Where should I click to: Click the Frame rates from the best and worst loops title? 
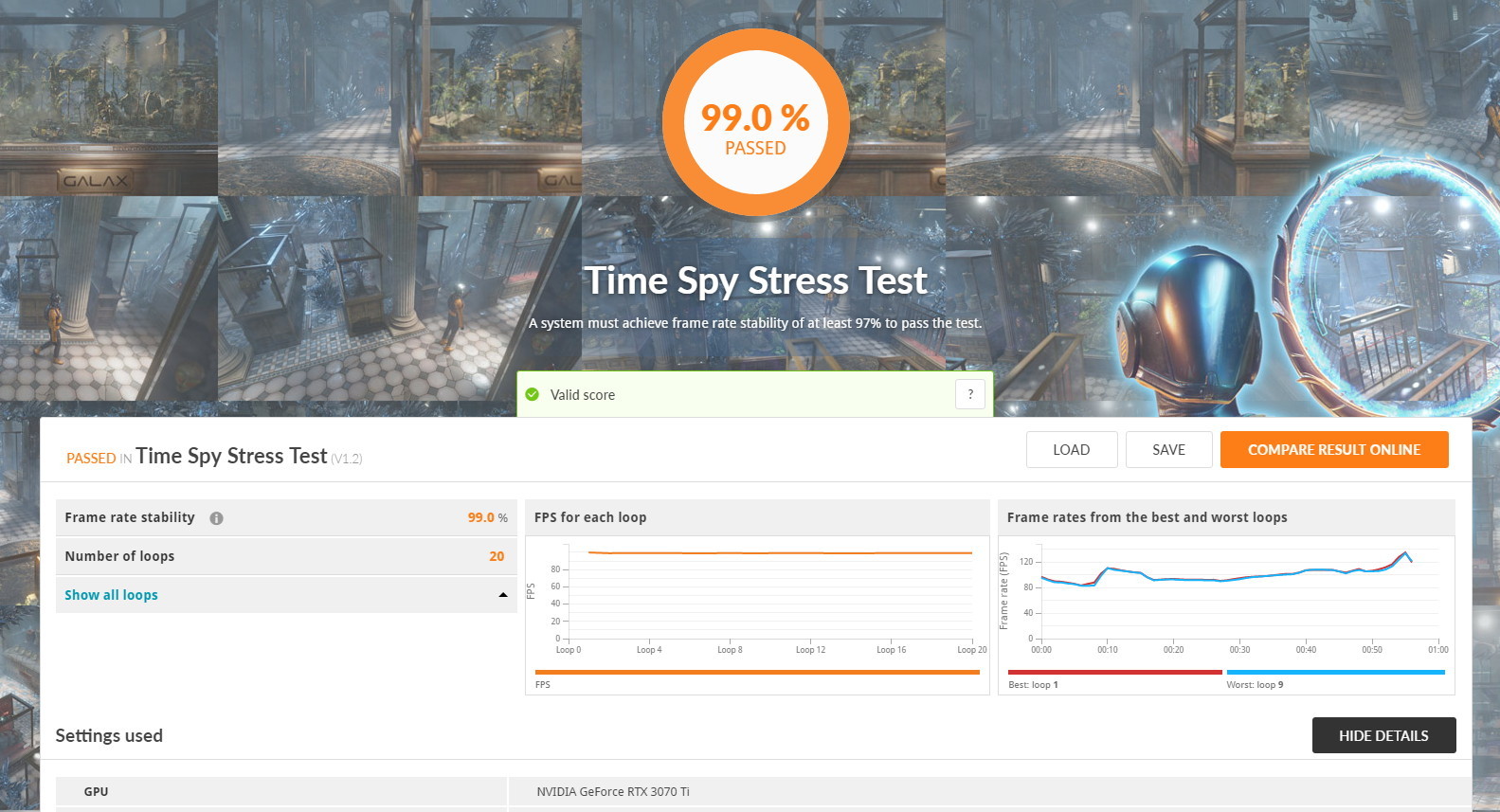(x=1147, y=517)
